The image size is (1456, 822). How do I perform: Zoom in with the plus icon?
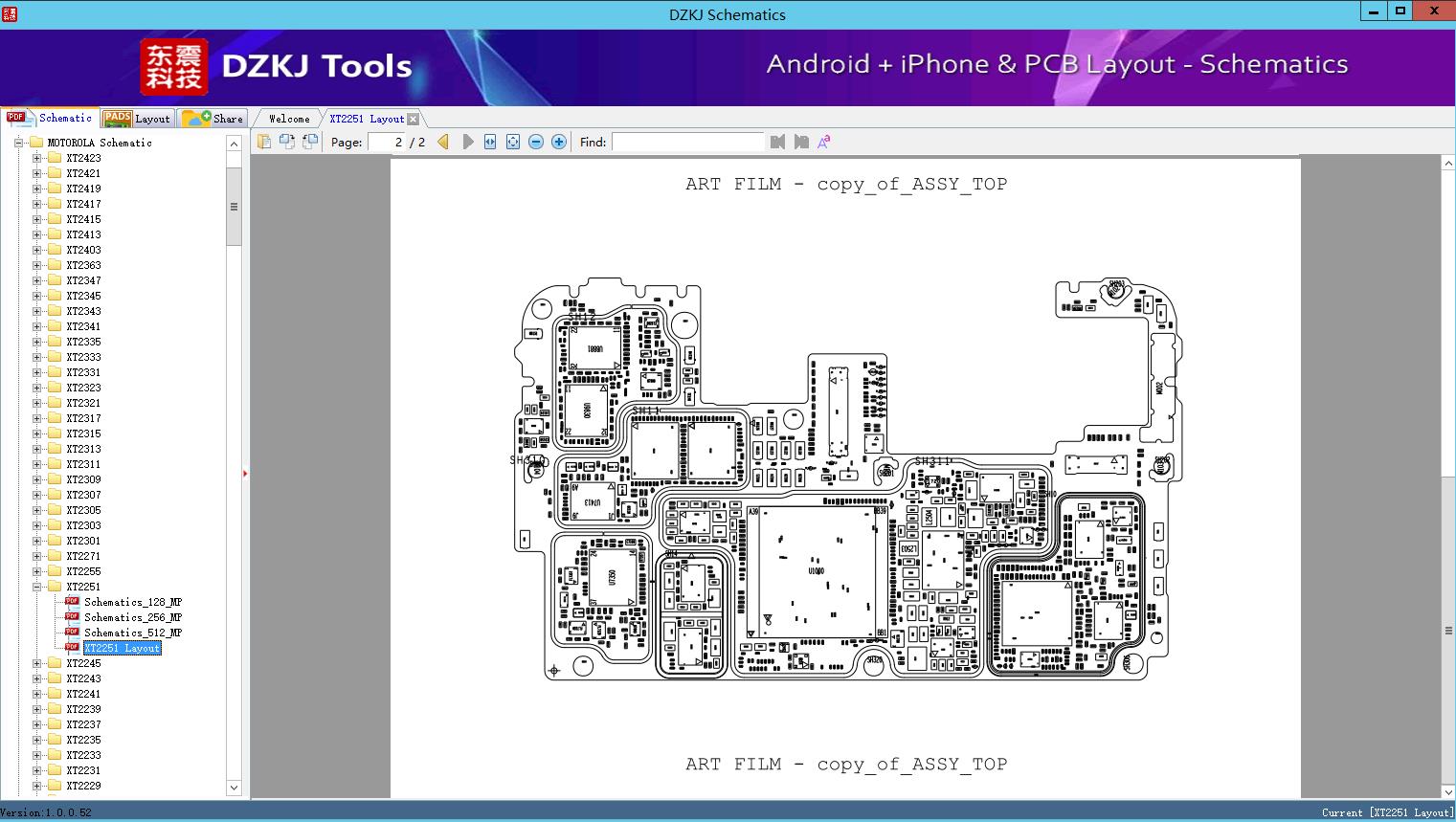point(559,142)
